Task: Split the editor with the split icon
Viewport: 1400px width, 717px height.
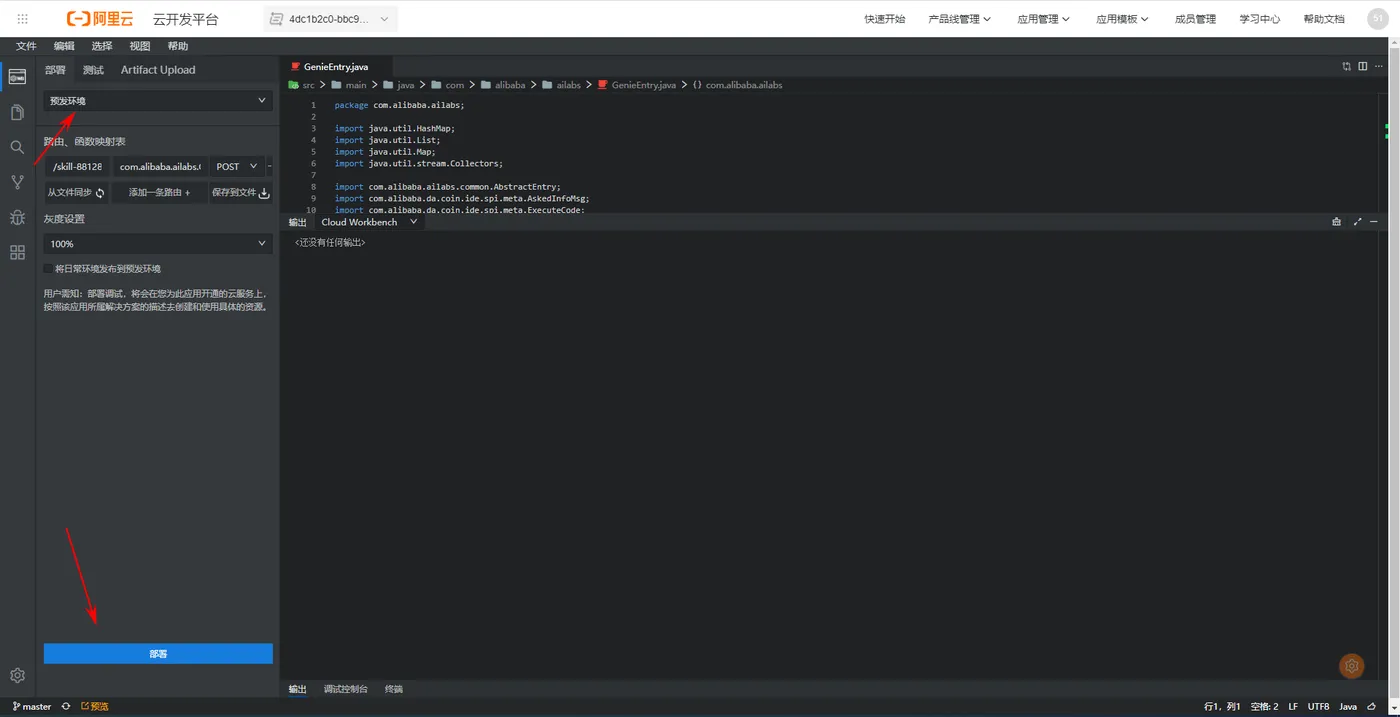Action: [1362, 66]
